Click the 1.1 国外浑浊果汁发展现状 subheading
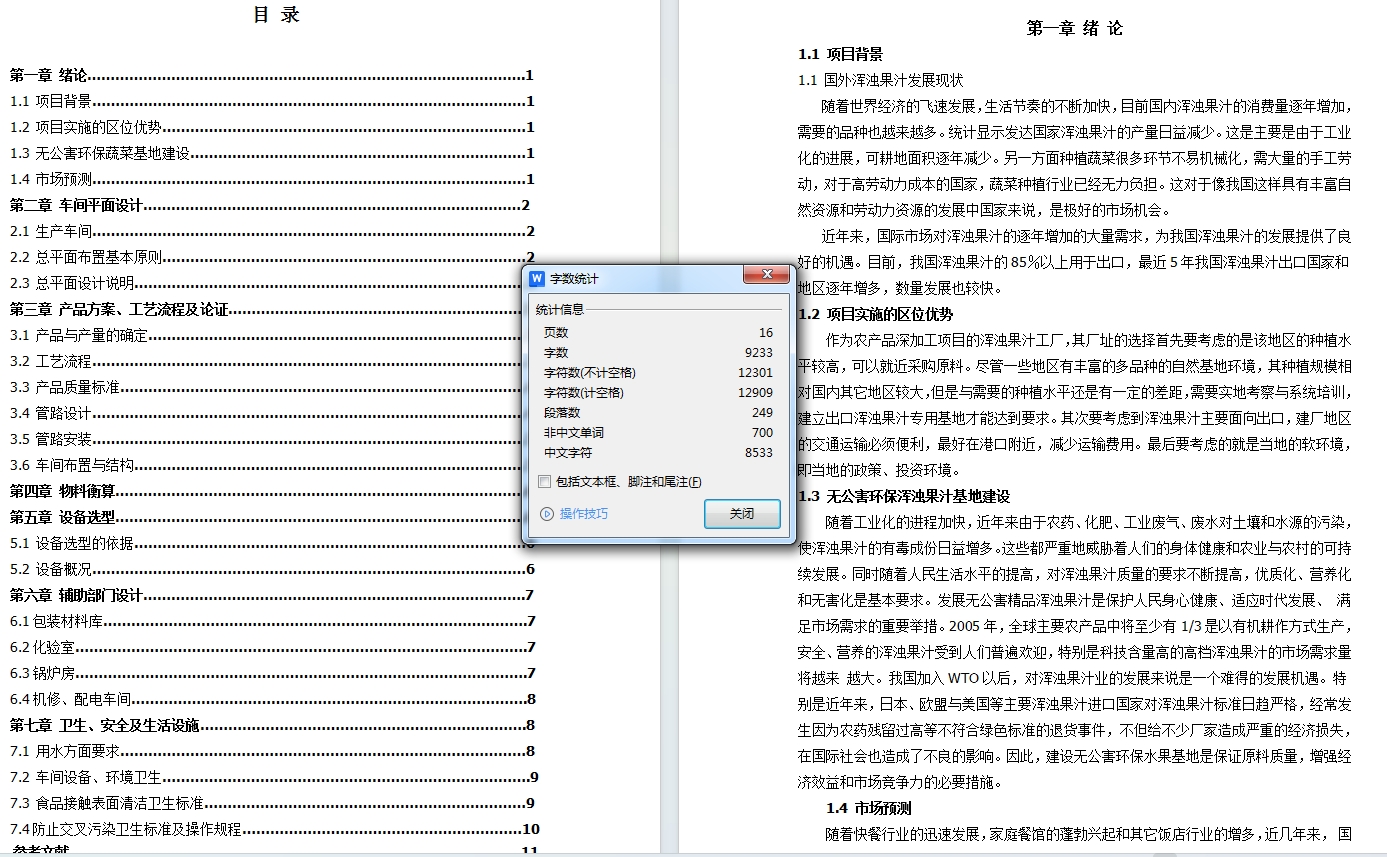Image resolution: width=1387 pixels, height=857 pixels. point(880,80)
